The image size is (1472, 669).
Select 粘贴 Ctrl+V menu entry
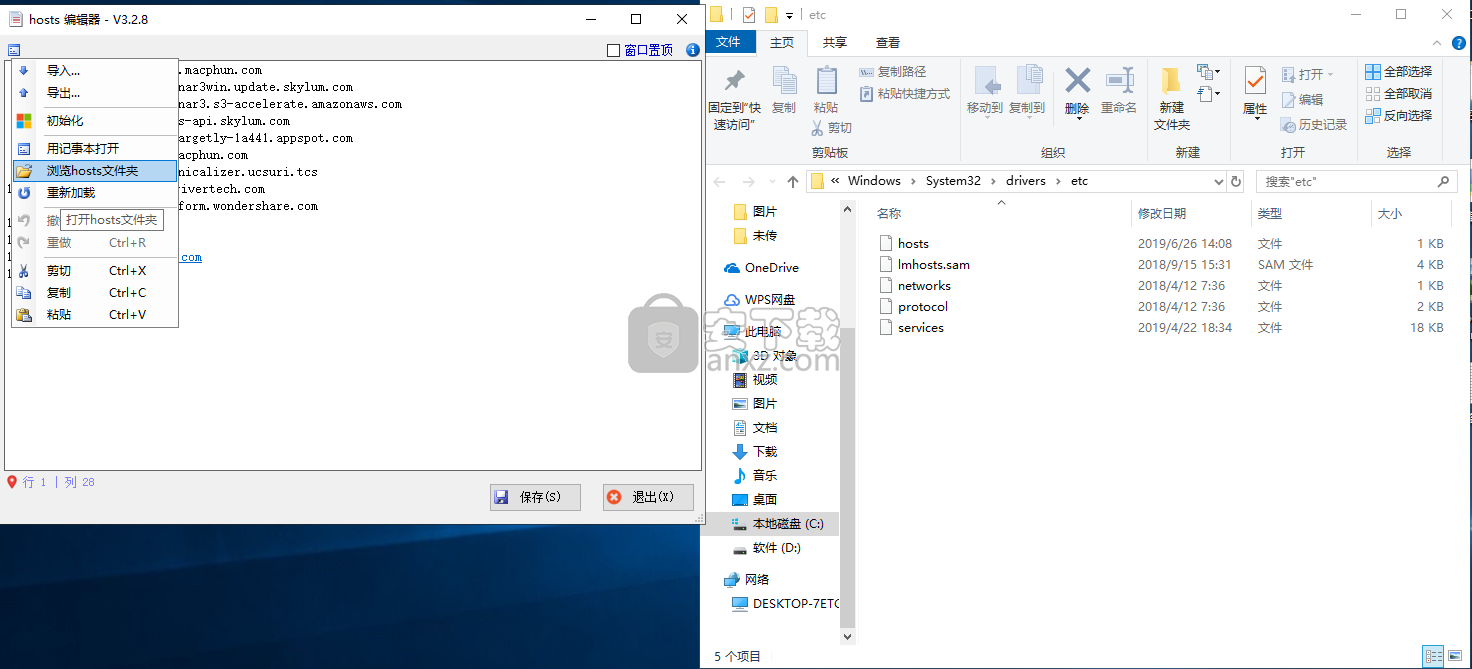pos(95,315)
